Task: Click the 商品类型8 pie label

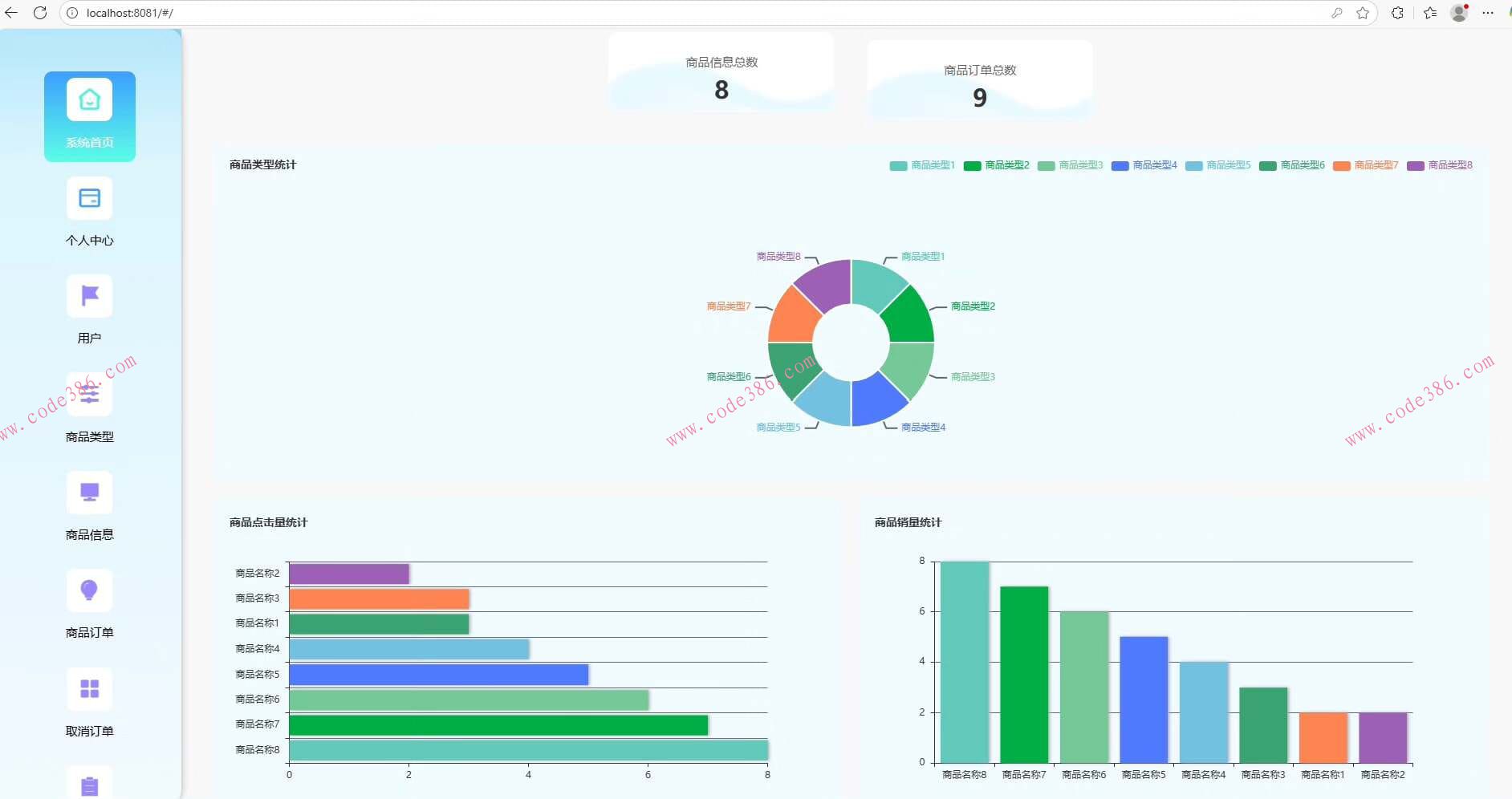Action: pos(778,257)
